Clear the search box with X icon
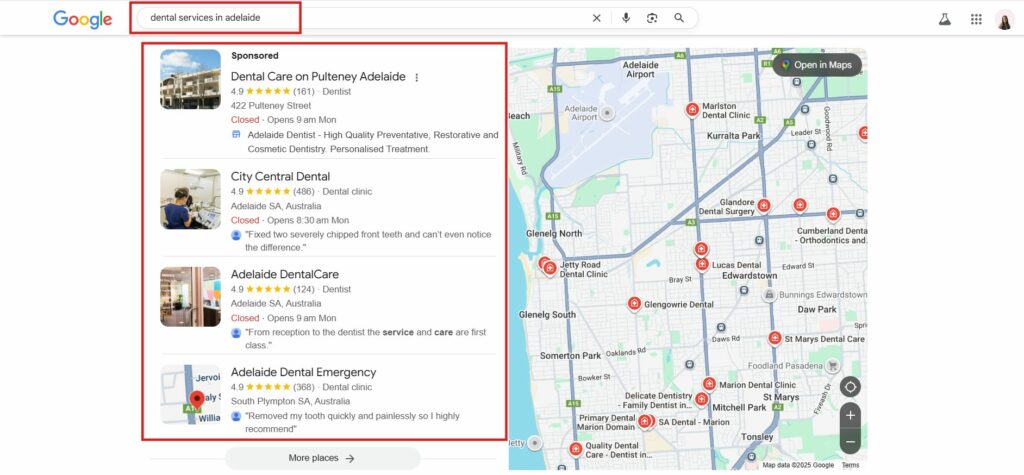Viewport: 1024px width, 475px height. point(597,18)
